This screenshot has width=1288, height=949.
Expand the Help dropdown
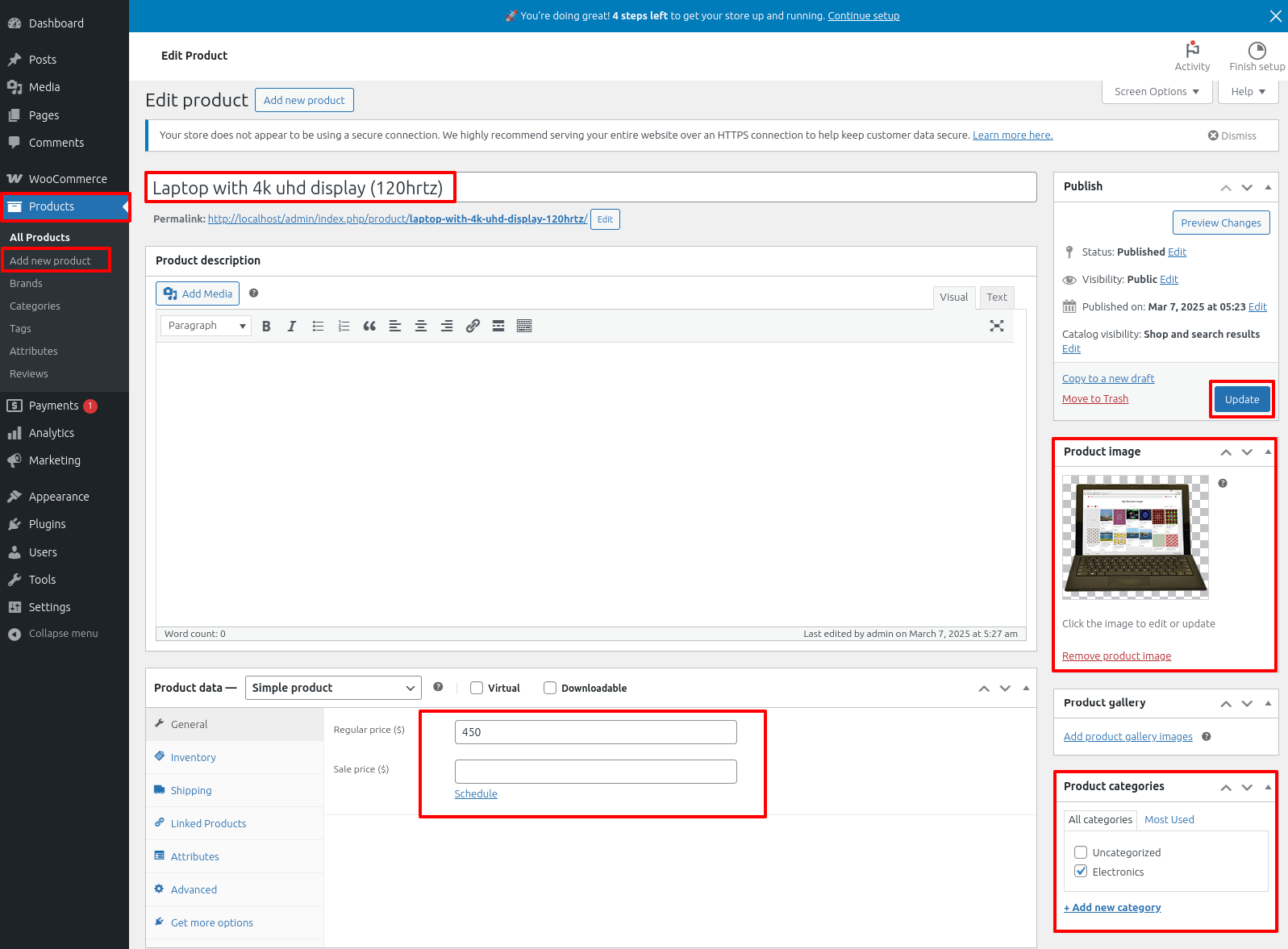(1248, 91)
